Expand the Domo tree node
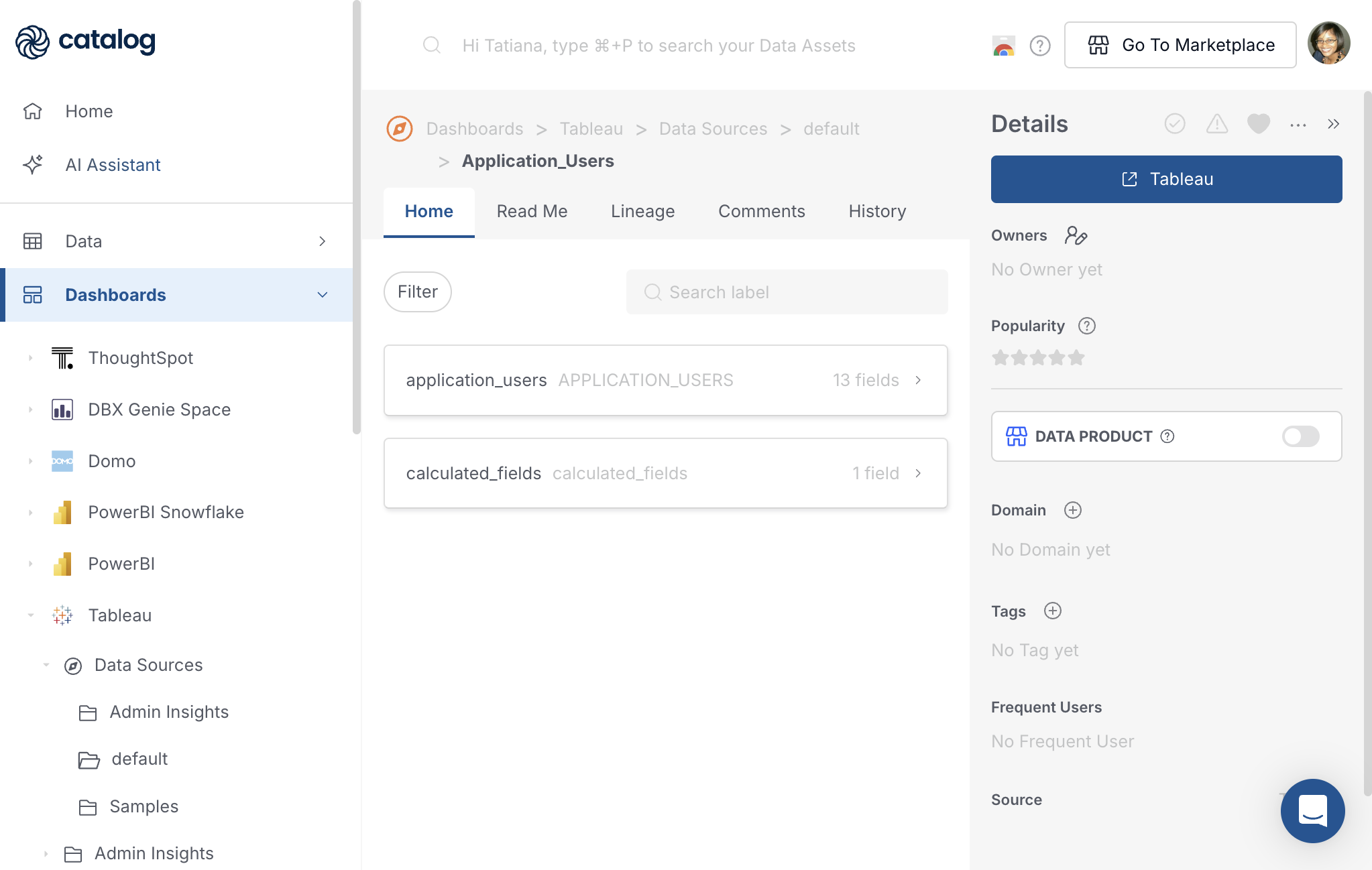This screenshot has height=870, width=1372. (x=30, y=461)
